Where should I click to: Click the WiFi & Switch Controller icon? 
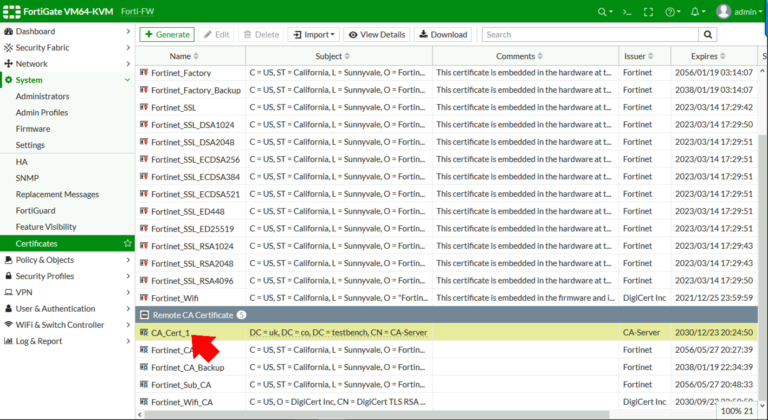[8, 324]
